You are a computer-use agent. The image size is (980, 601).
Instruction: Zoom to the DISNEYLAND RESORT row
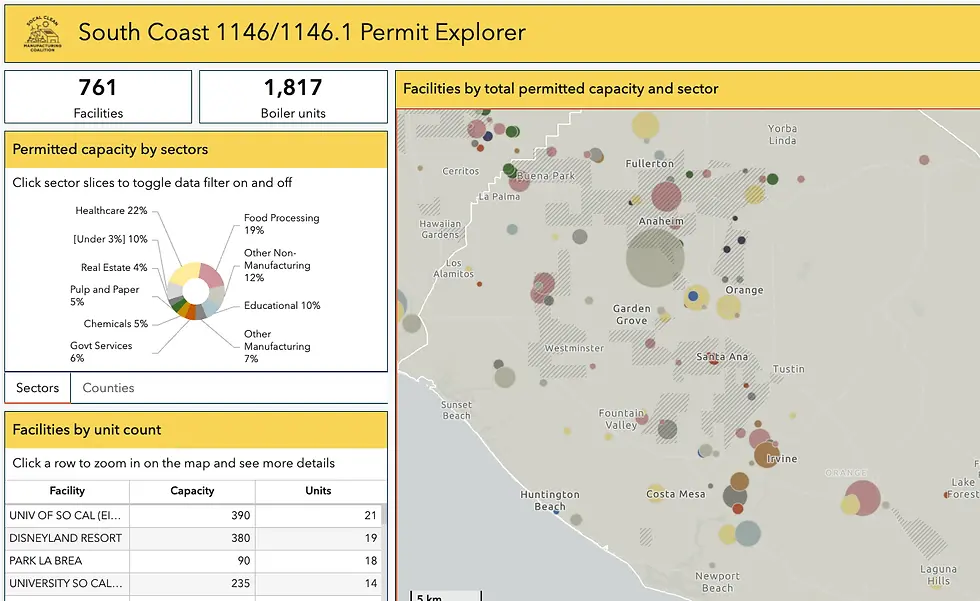click(193, 538)
